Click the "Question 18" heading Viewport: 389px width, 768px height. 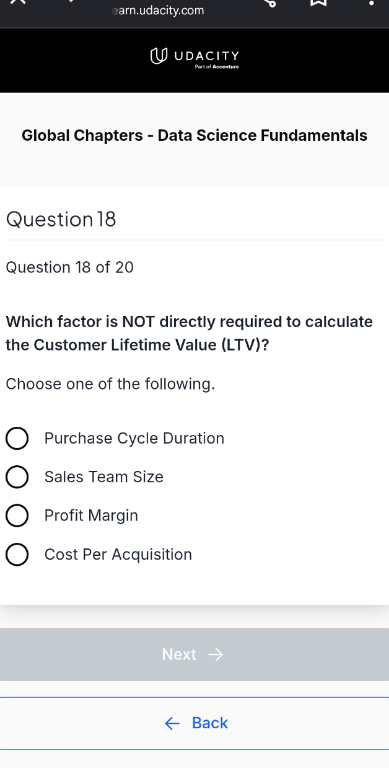[61, 219]
